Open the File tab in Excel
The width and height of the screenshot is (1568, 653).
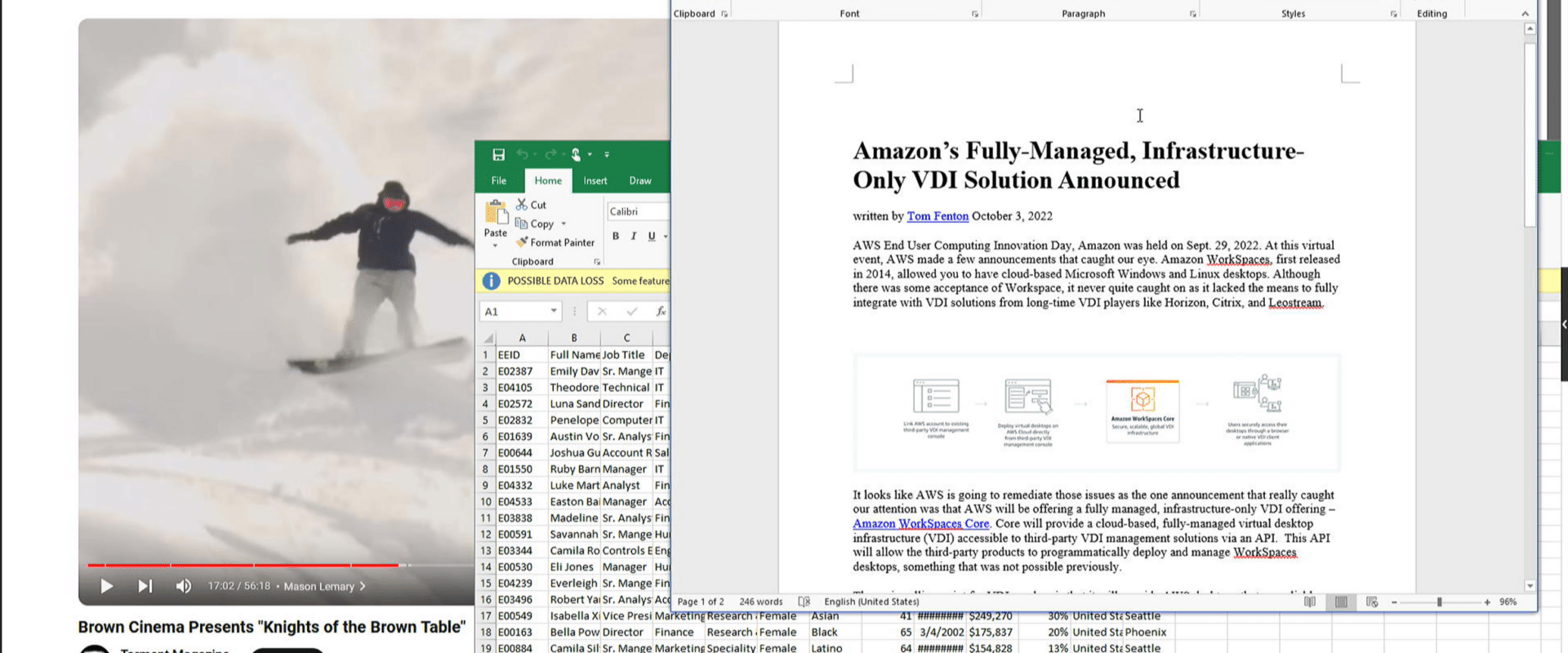499,180
